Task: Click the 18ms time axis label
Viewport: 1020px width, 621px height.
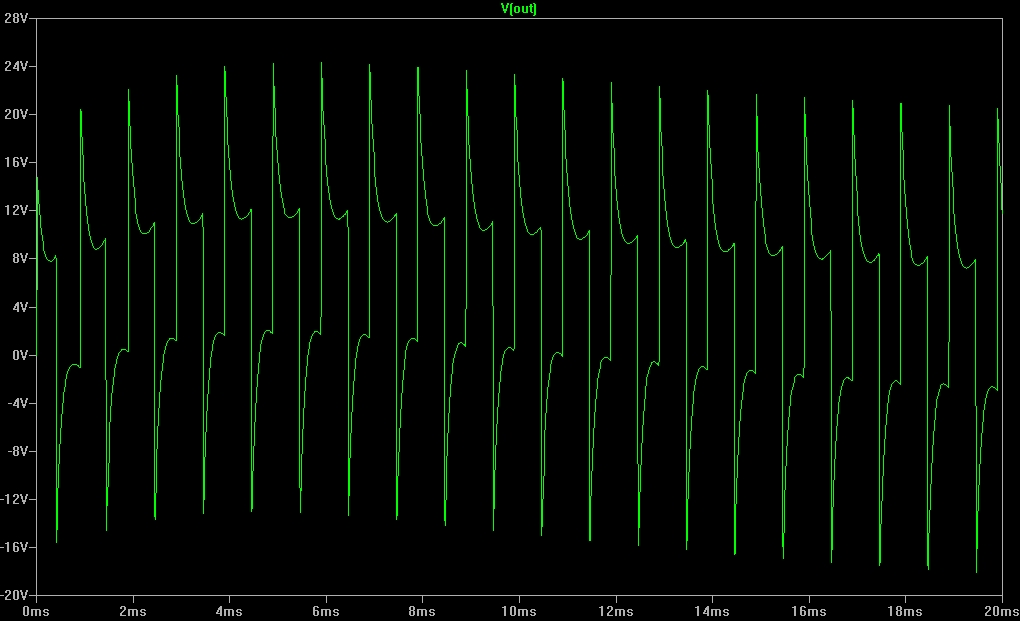Action: click(x=905, y=612)
